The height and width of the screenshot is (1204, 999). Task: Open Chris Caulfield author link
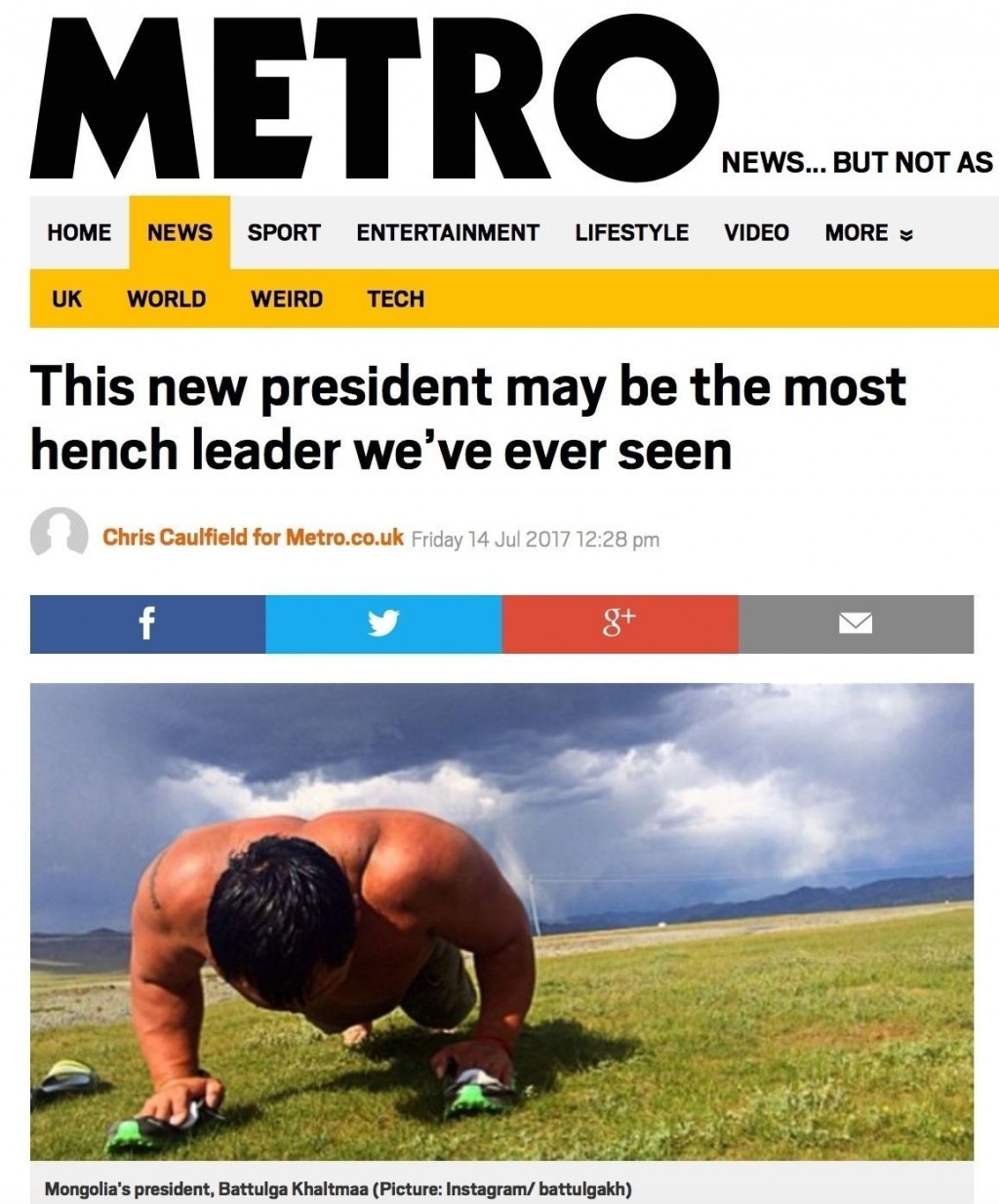[253, 538]
